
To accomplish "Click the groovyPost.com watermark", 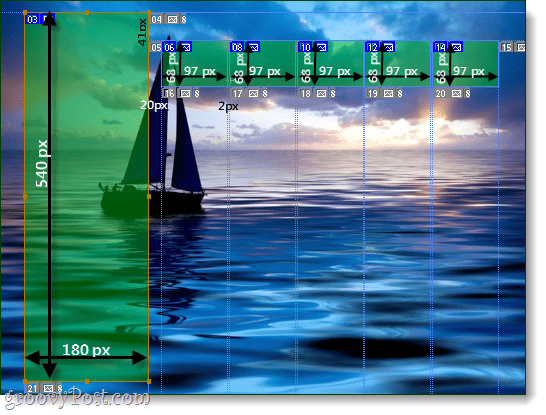I will pyautogui.click(x=77, y=398).
